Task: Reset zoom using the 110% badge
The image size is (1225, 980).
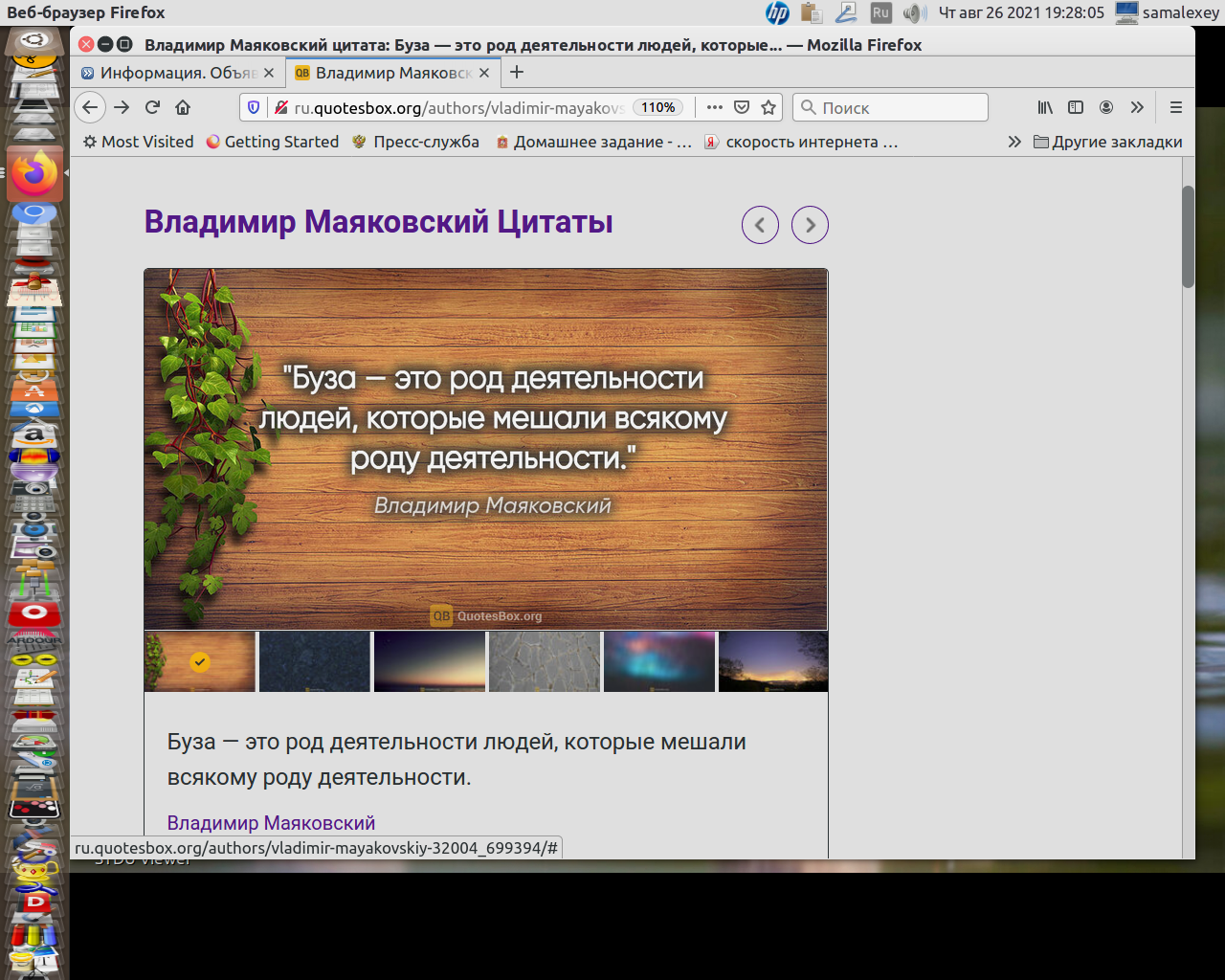Action: [658, 107]
